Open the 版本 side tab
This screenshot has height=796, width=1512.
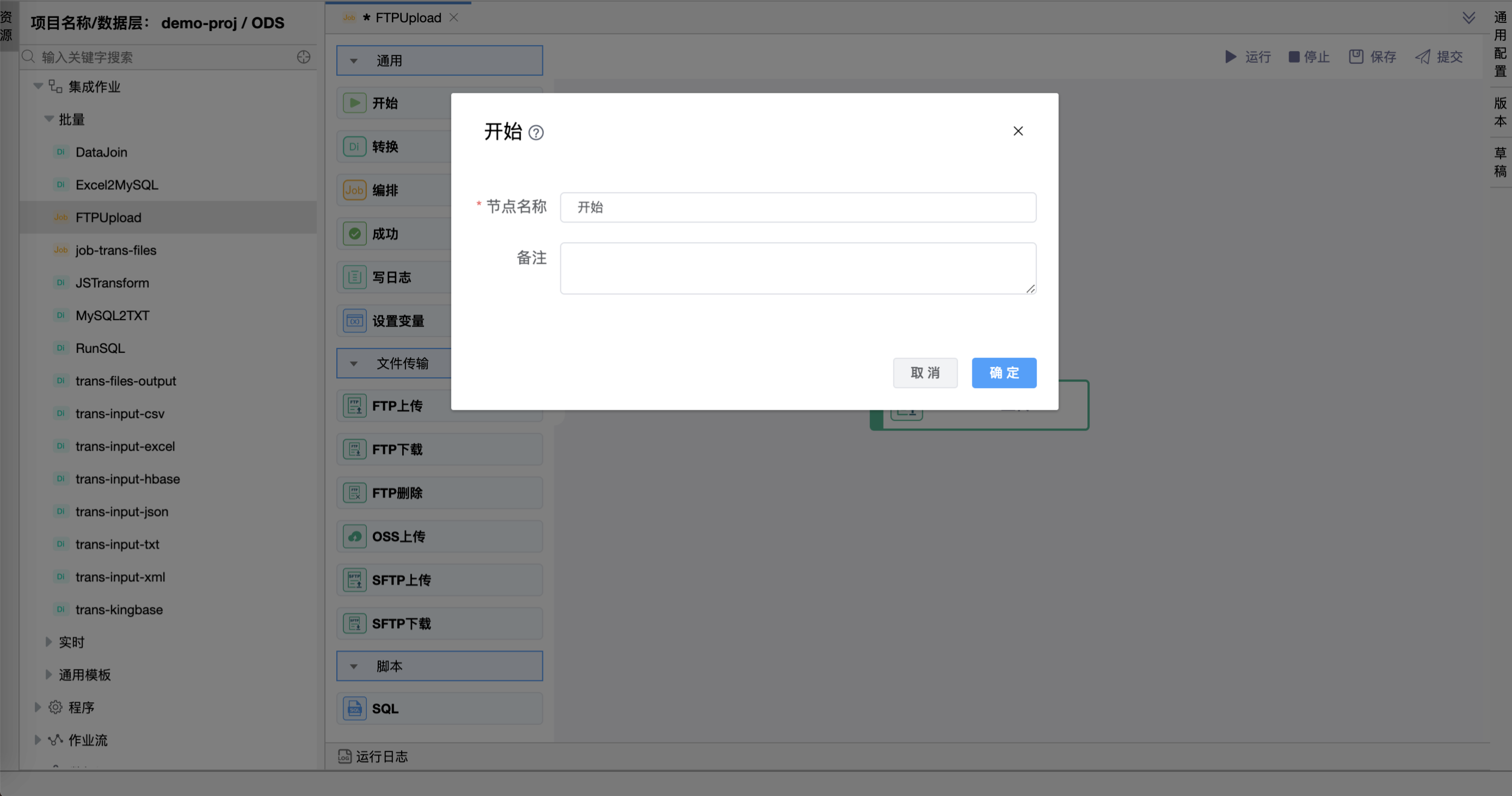(x=1499, y=112)
